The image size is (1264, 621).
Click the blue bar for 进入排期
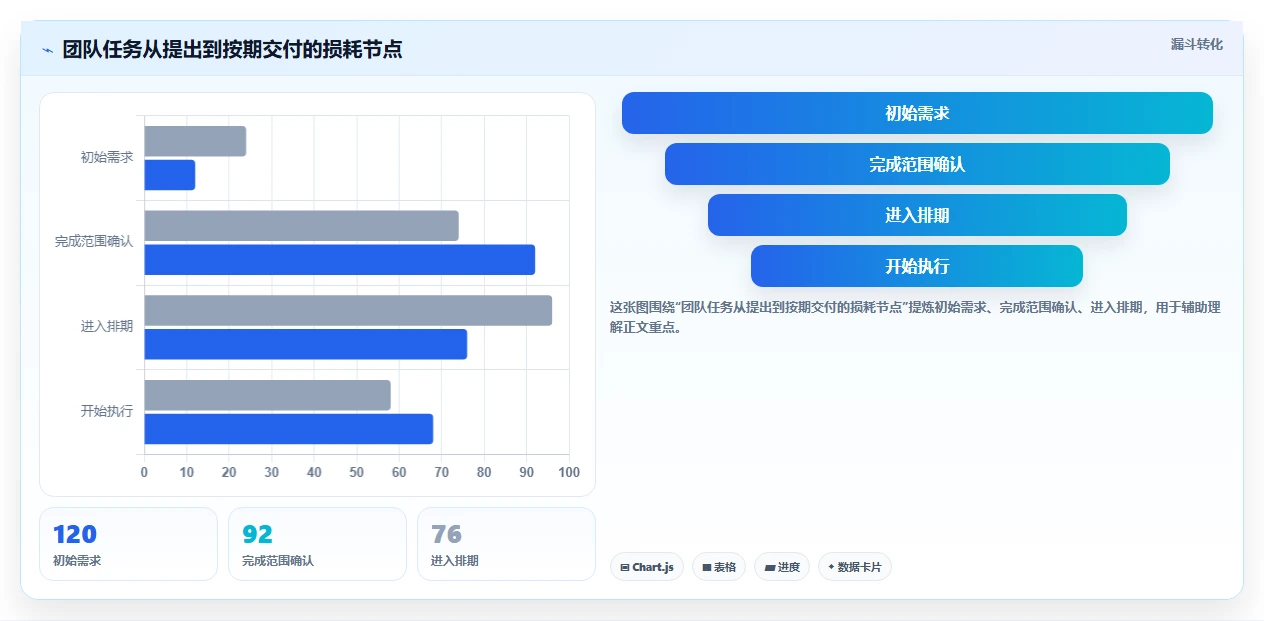306,344
